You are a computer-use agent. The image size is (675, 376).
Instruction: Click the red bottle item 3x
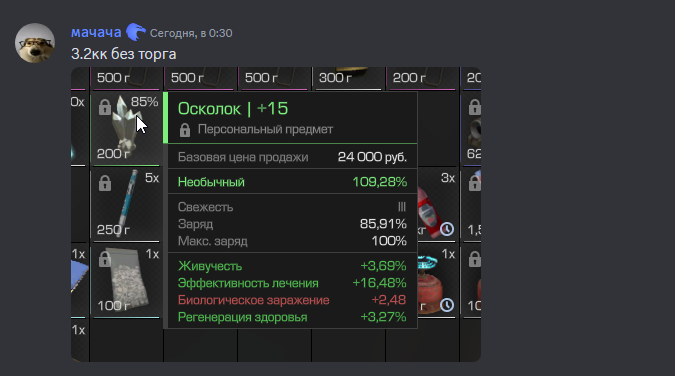436,204
